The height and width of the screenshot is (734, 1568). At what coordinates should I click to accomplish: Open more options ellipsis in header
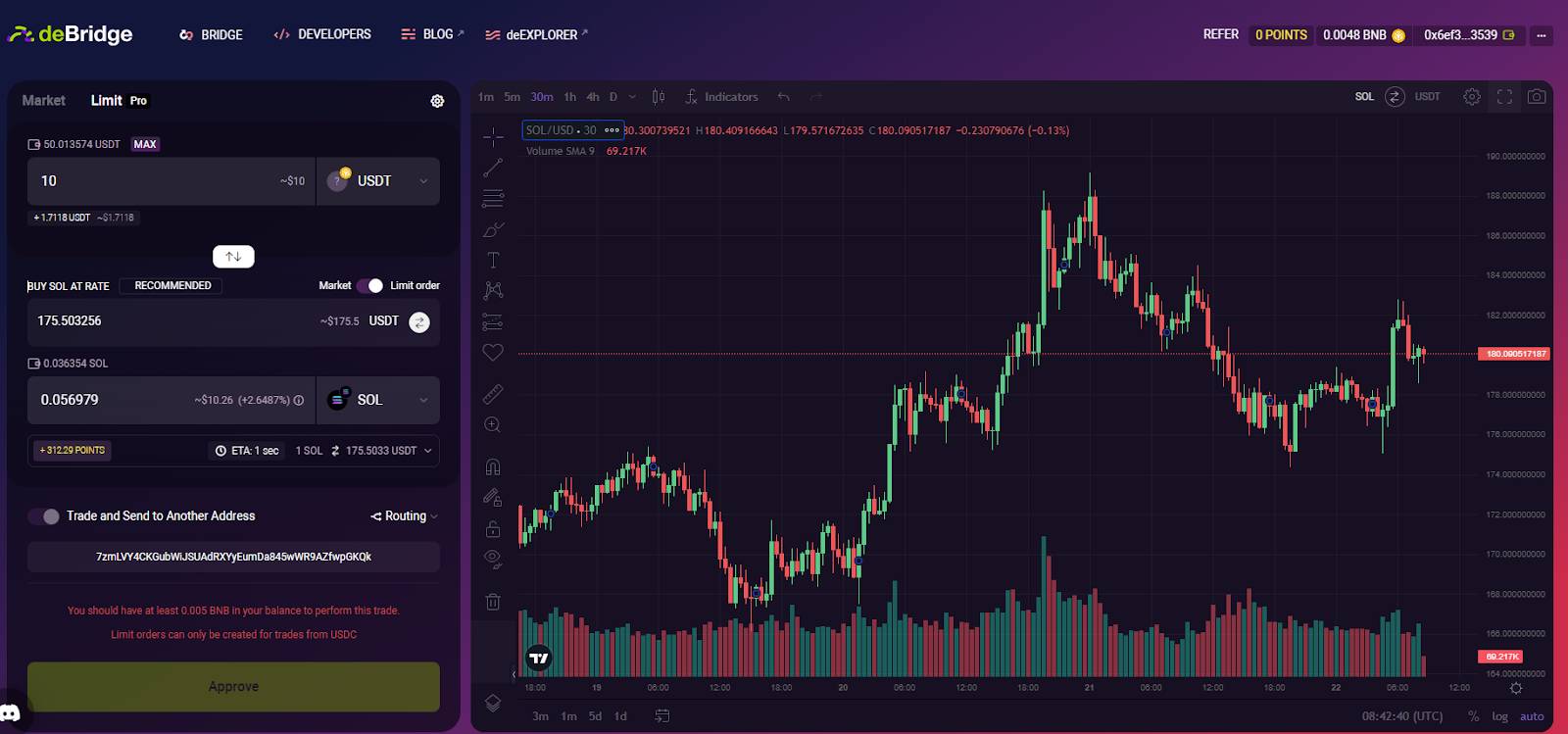tap(1542, 35)
